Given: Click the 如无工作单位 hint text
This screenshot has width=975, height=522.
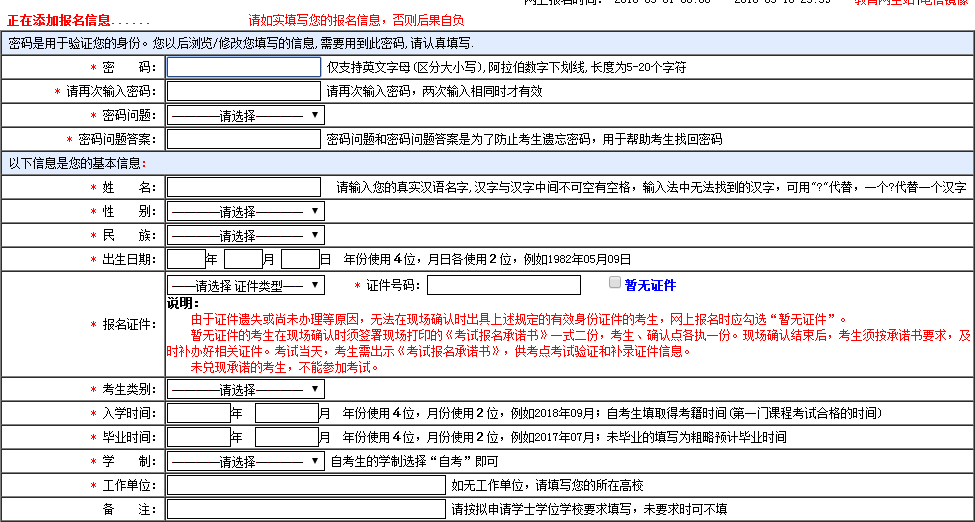Looking at the screenshot, I should coord(547,485).
